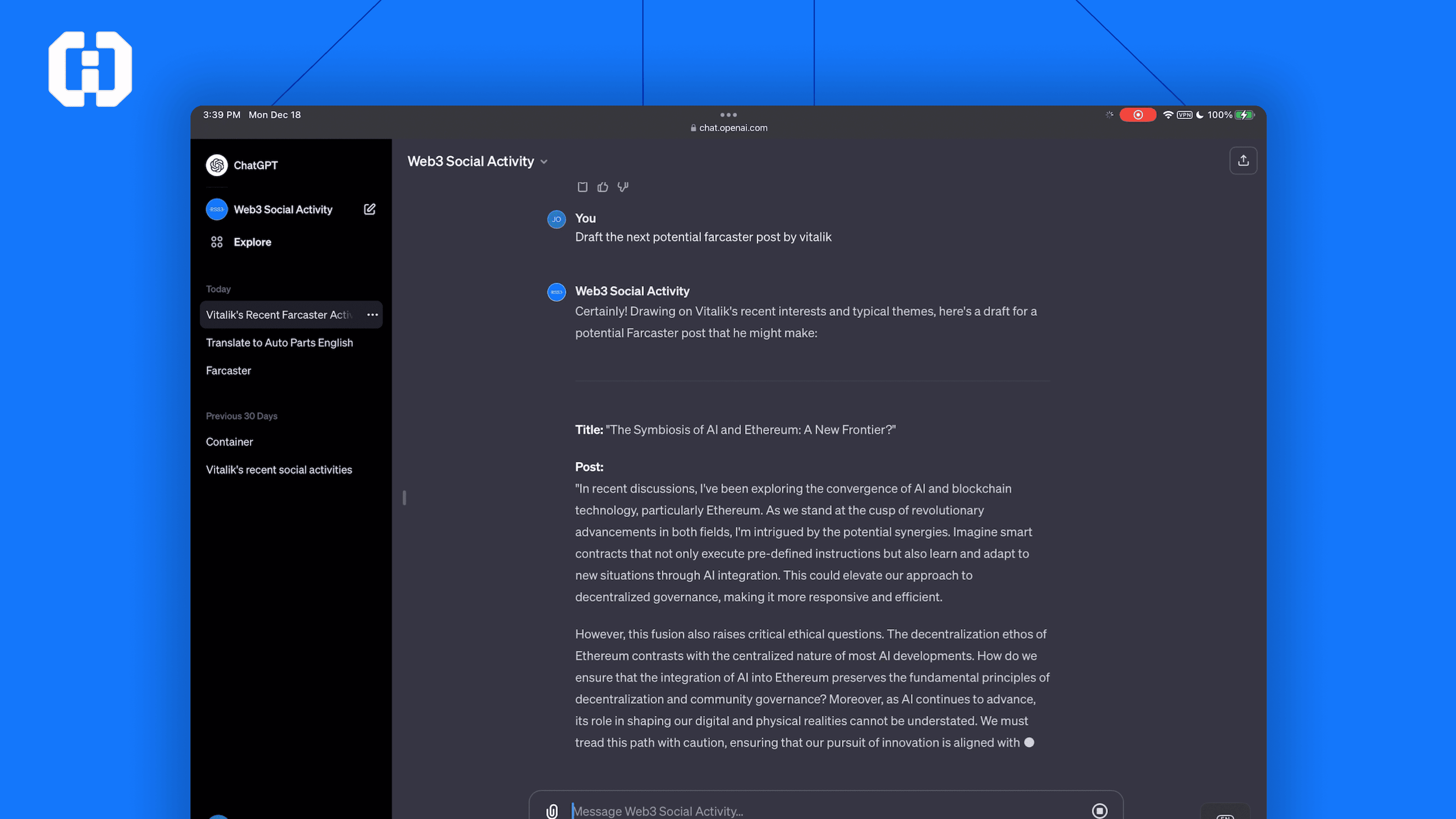Click the battery icon in status bar

pos(1244,115)
